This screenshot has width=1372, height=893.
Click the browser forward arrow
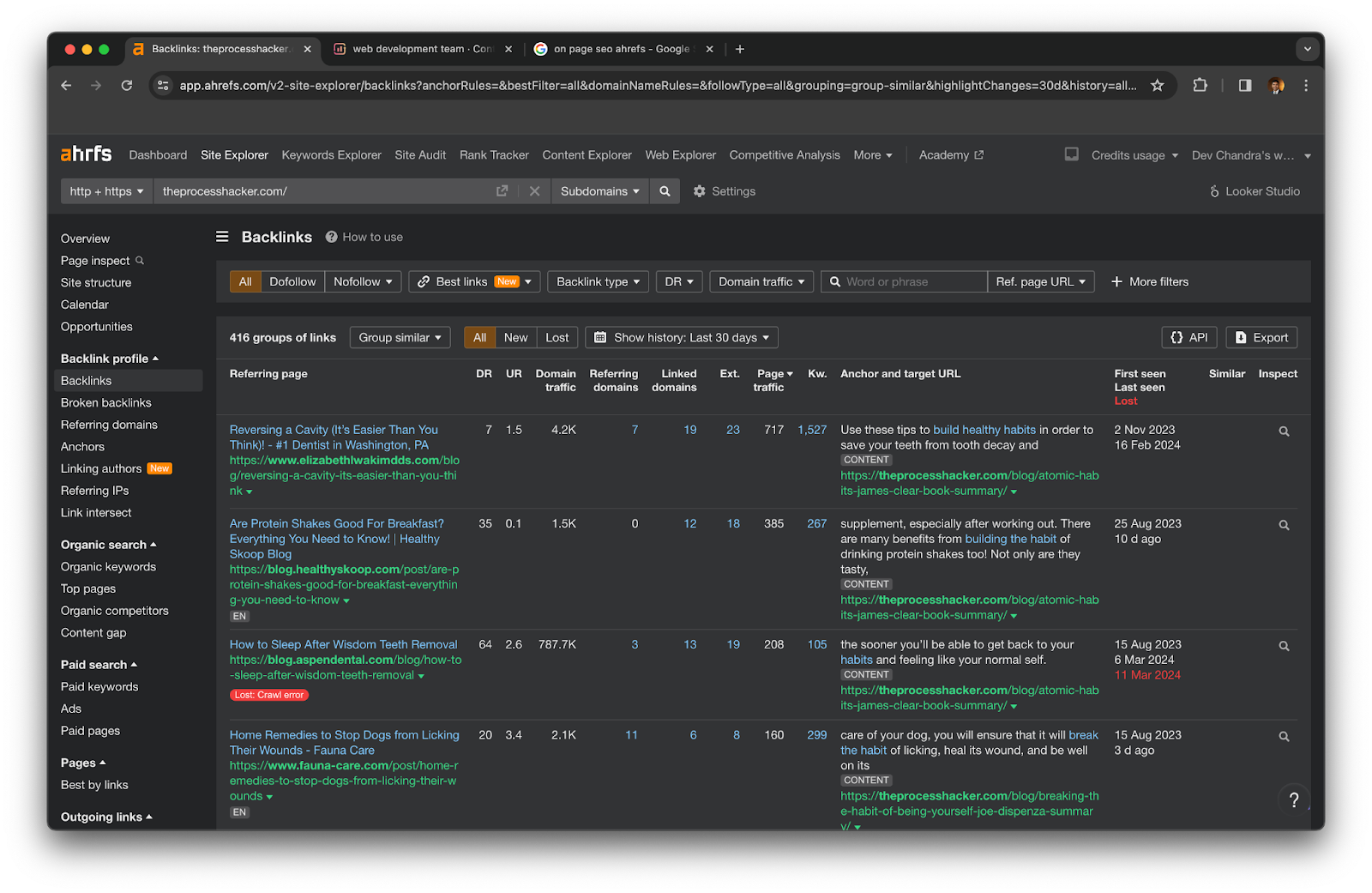96,85
